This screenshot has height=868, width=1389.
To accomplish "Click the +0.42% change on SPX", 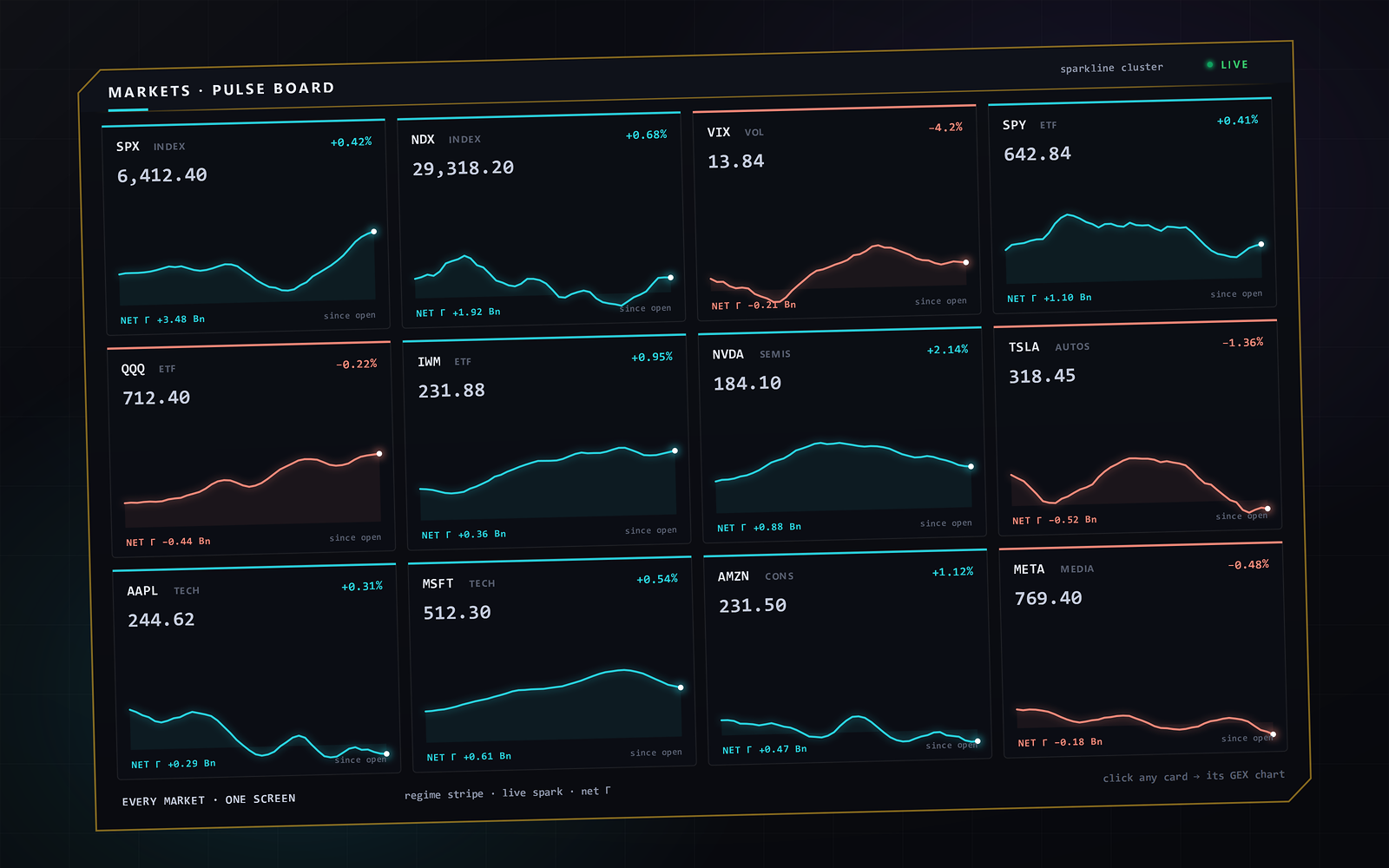I will click(351, 142).
